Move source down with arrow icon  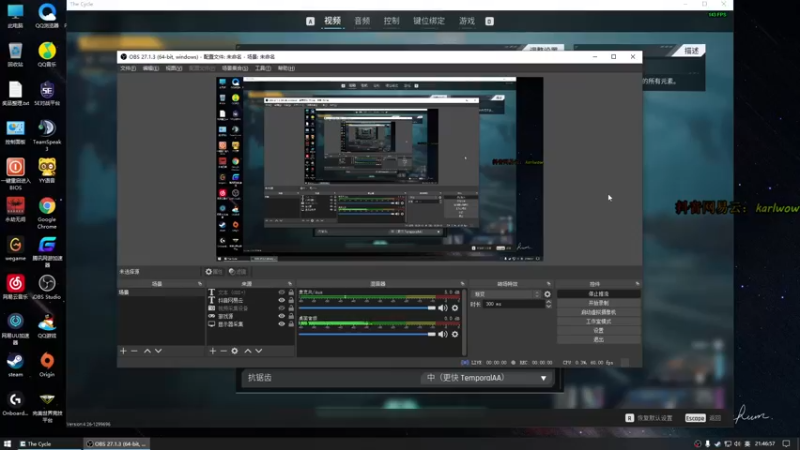pyautogui.click(x=259, y=351)
